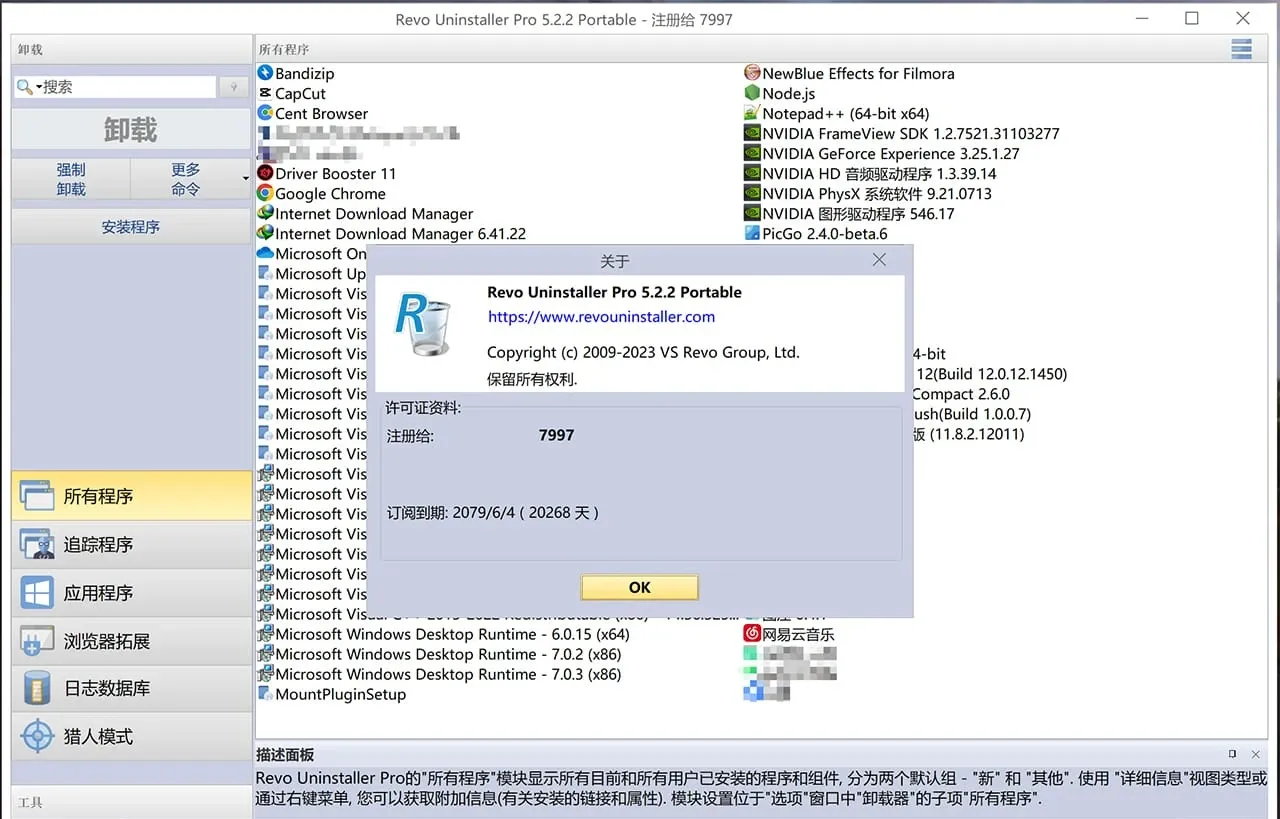
Task: Float the 描述面板 with its square icon
Action: 1233,754
